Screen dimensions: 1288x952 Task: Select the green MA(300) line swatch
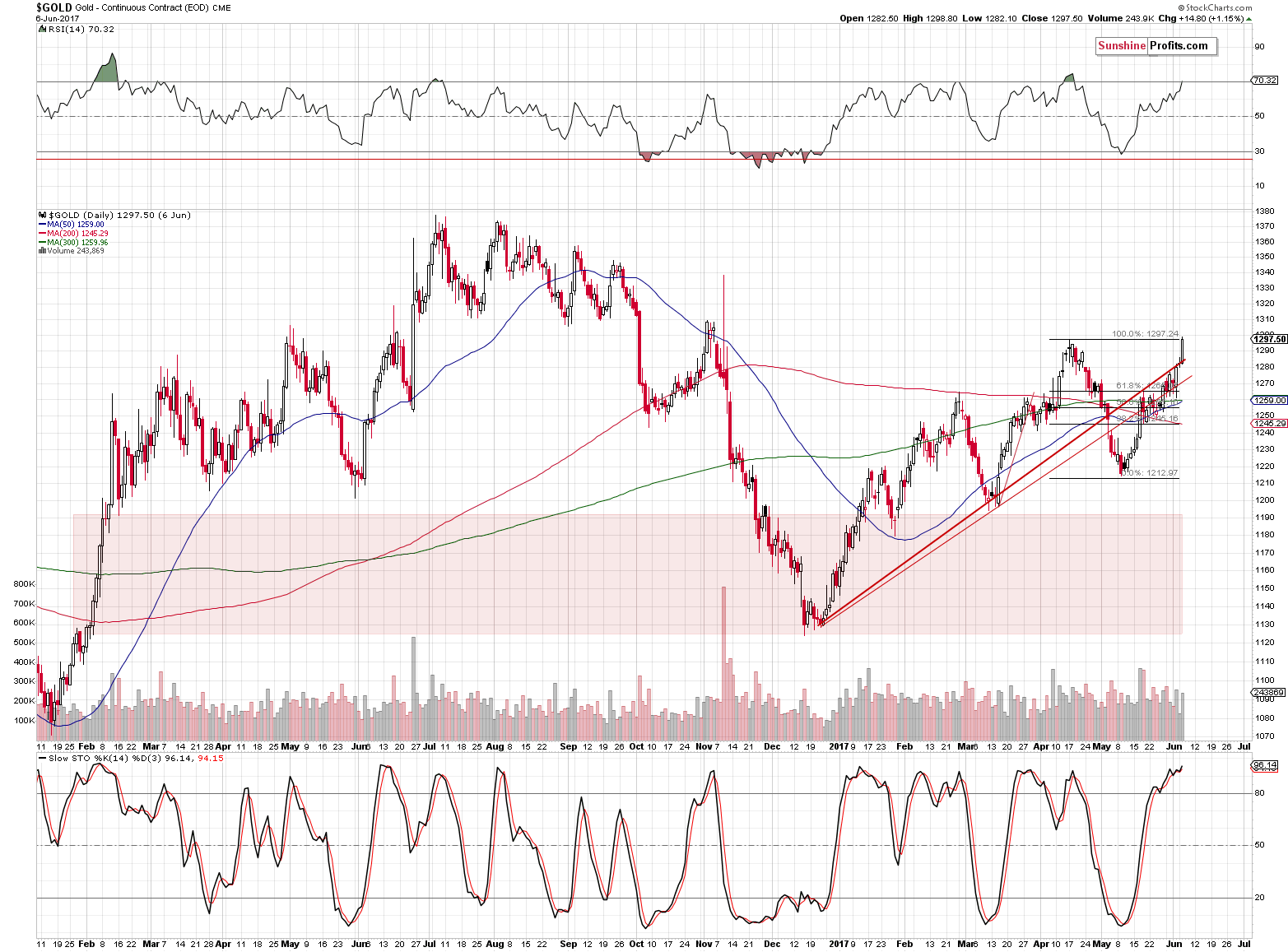coord(42,243)
